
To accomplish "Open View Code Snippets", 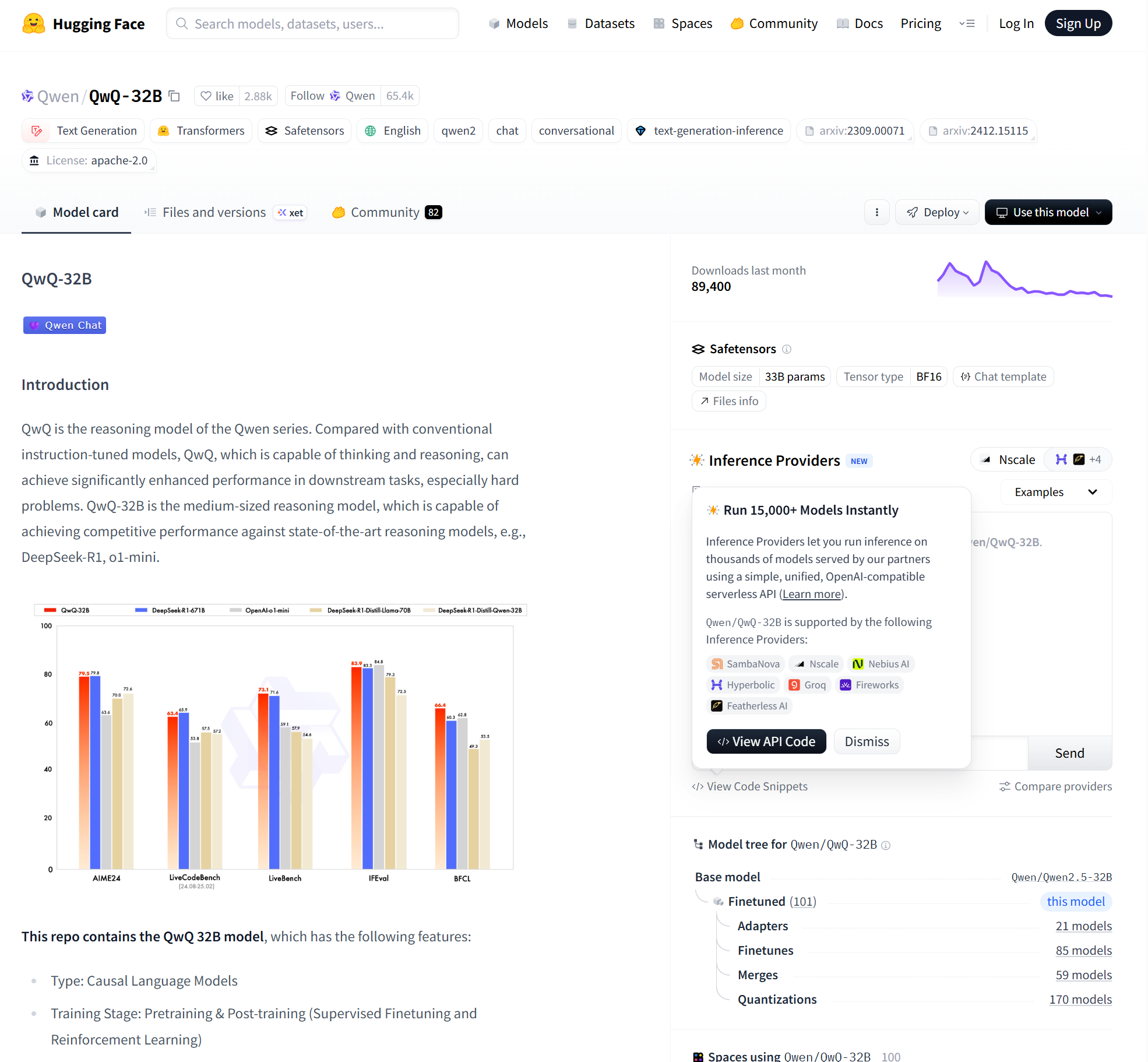I will (x=749, y=786).
